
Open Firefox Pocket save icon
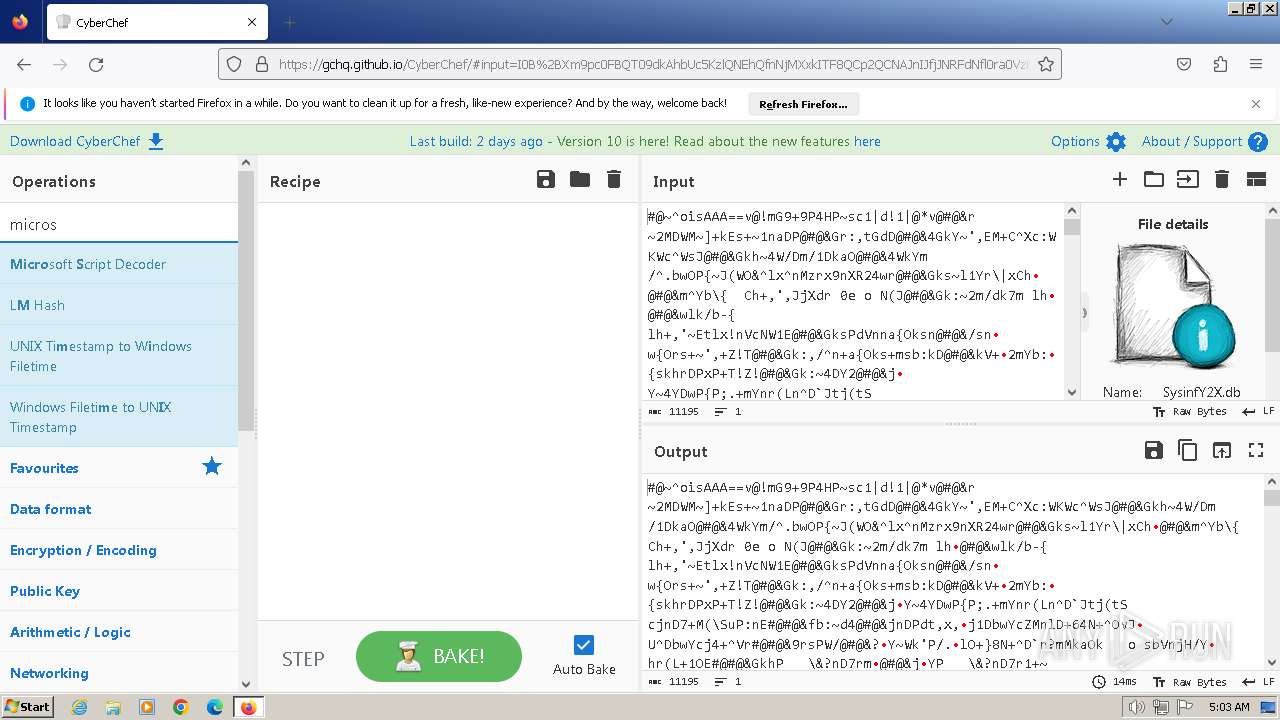pyautogui.click(x=1184, y=64)
